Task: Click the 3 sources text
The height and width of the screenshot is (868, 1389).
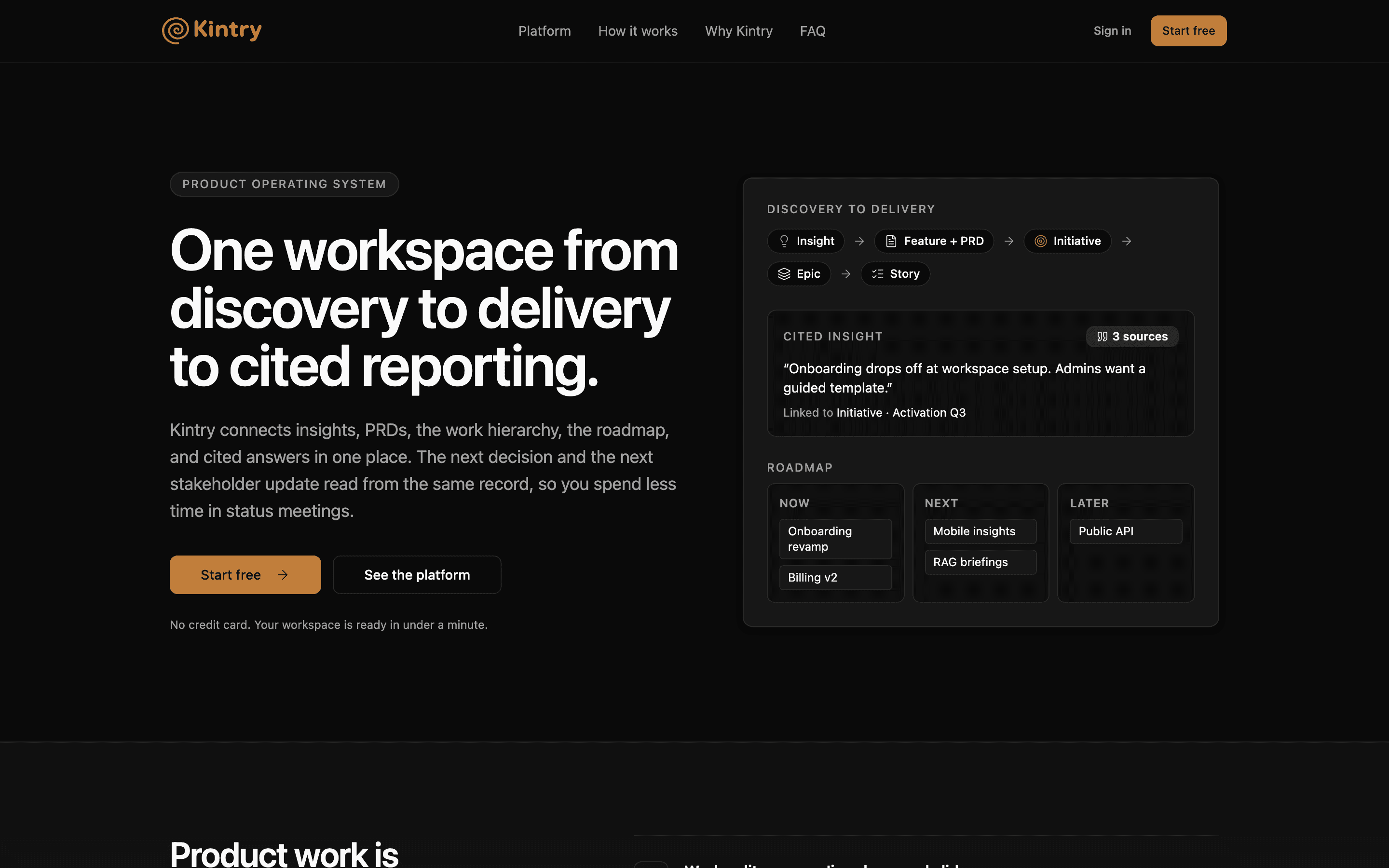Action: (x=1140, y=337)
